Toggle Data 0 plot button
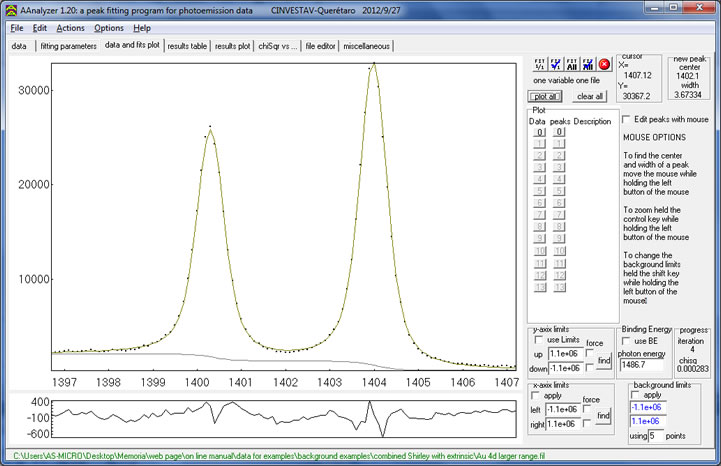Image resolution: width=721 pixels, height=466 pixels. (x=538, y=132)
